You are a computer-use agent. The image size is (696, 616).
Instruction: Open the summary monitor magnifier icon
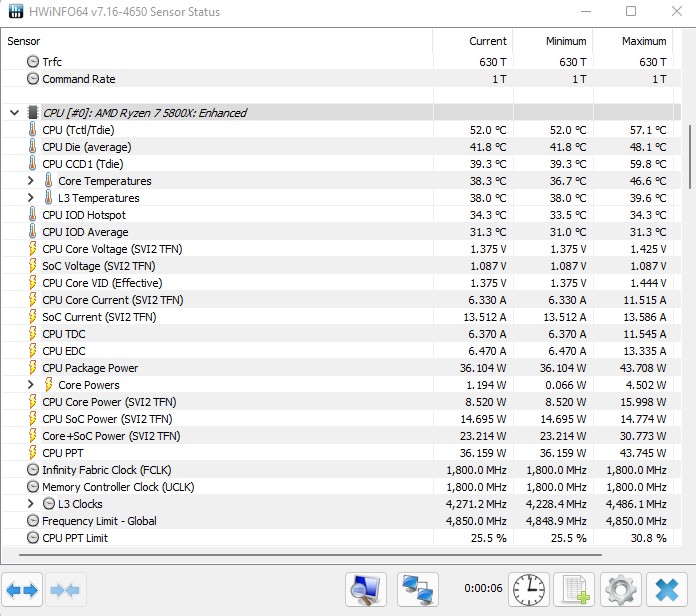pos(366,590)
